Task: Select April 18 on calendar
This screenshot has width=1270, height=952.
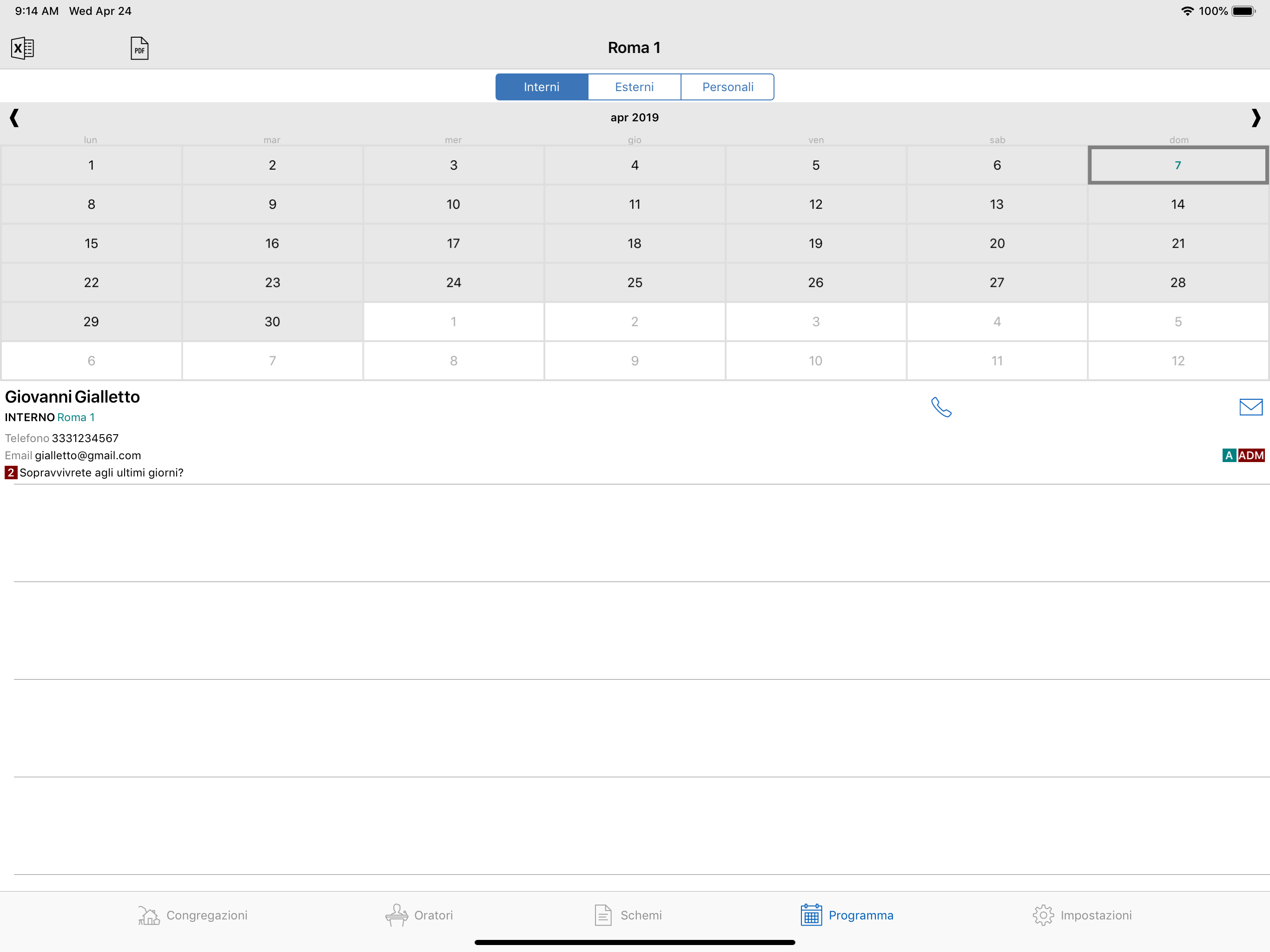Action: click(x=635, y=244)
